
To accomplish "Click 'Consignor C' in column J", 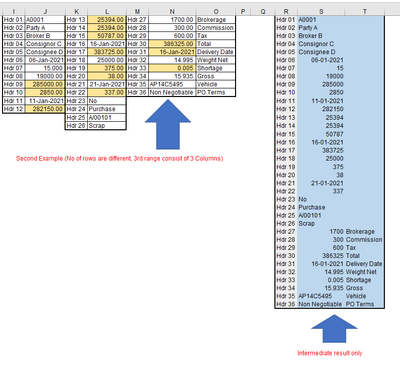I will pyautogui.click(x=44, y=44).
